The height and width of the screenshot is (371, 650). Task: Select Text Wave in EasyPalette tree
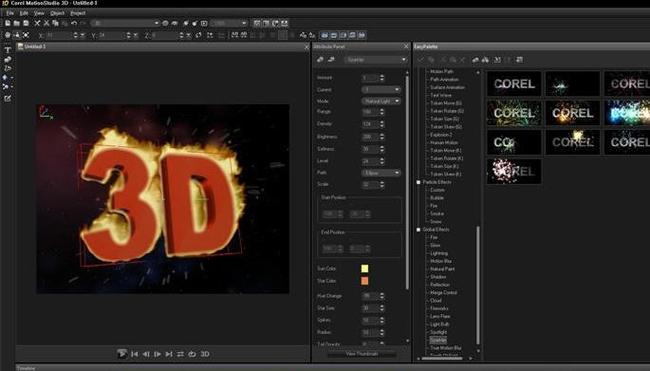[441, 95]
